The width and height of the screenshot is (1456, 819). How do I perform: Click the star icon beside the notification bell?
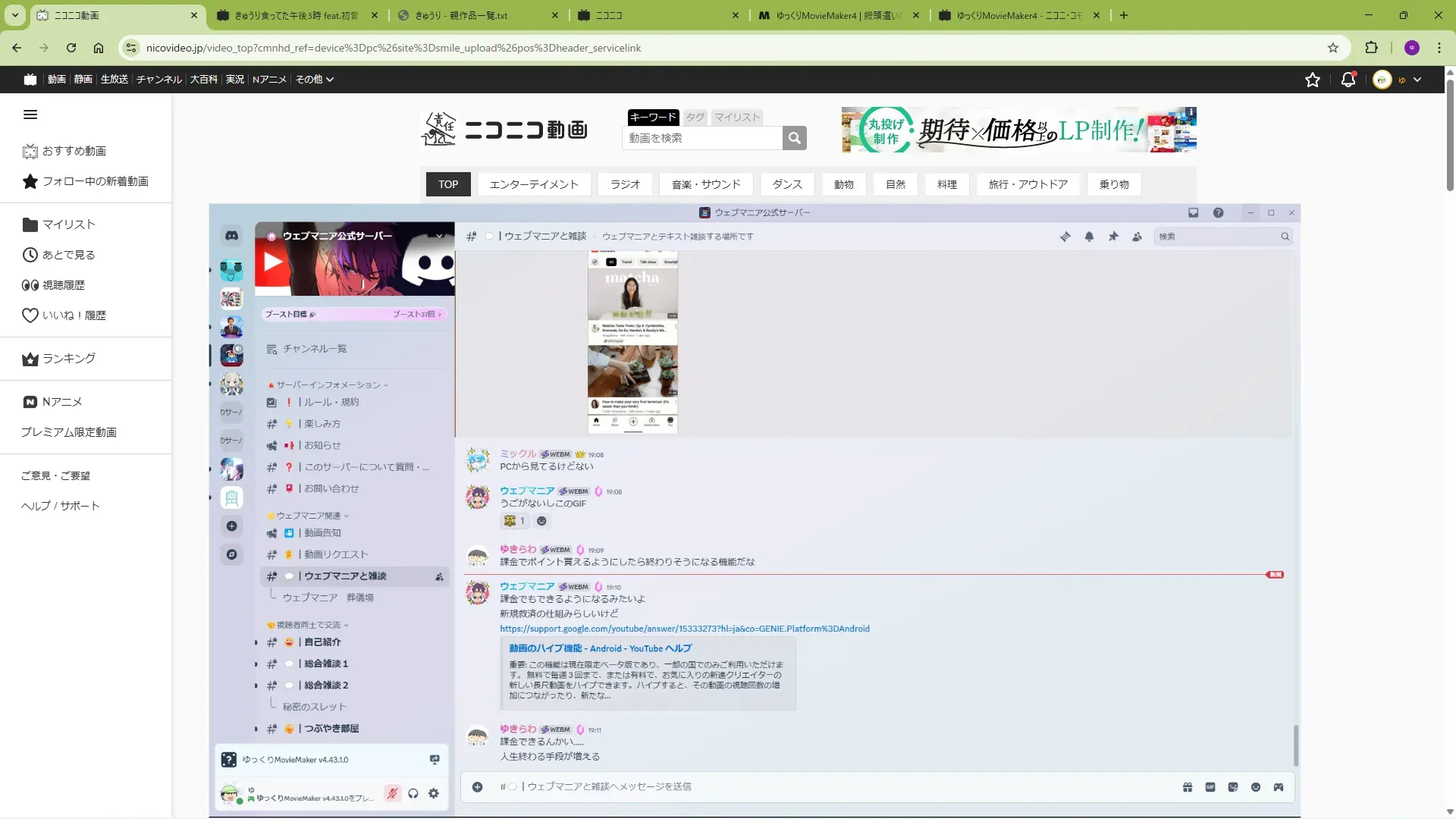pos(1313,80)
